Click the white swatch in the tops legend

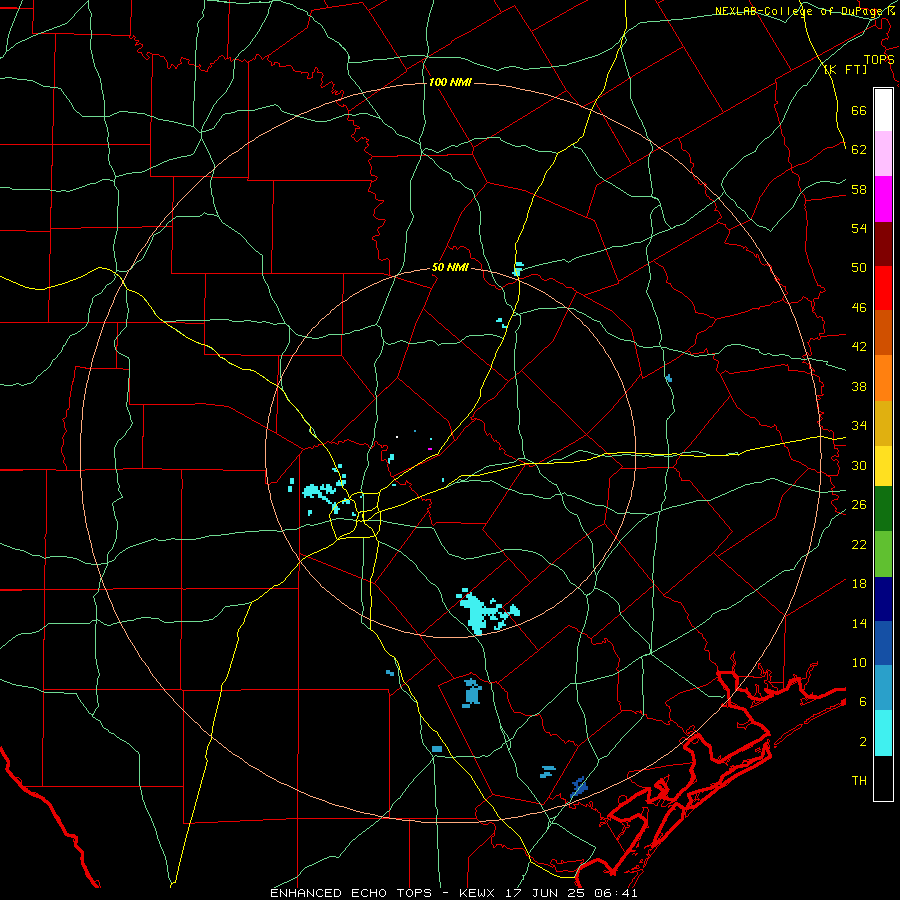(883, 110)
